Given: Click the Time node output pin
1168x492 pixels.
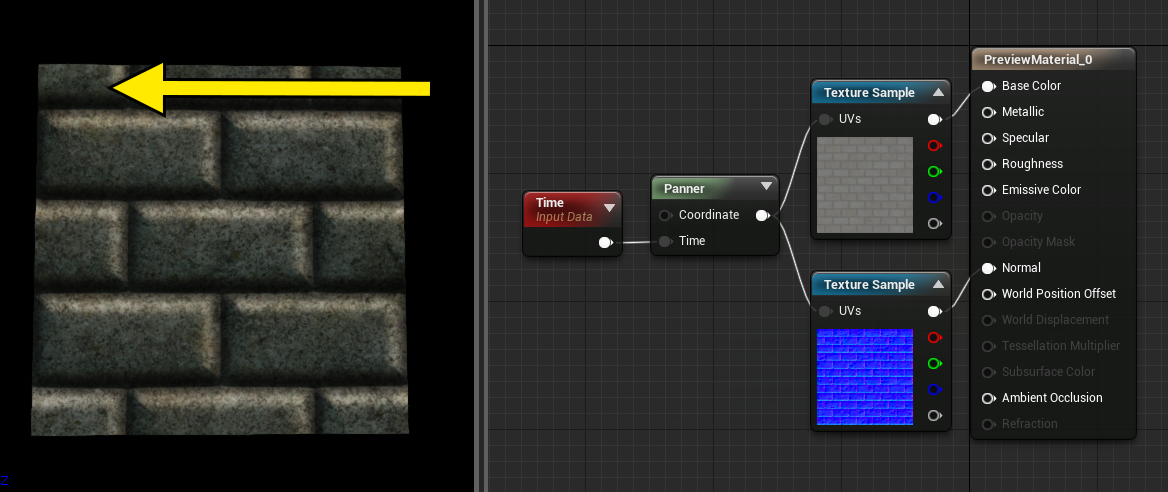Looking at the screenshot, I should 606,242.
